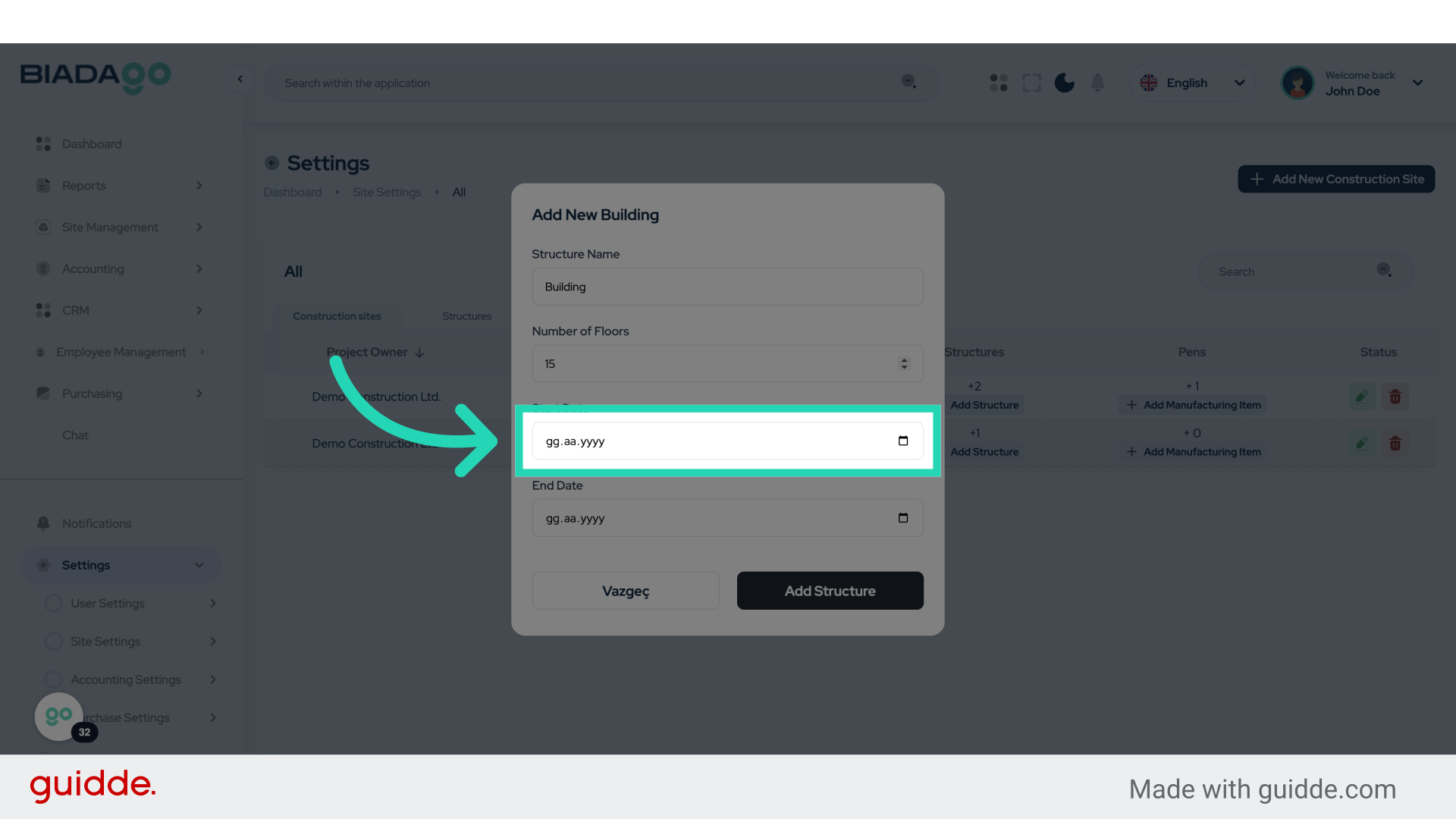This screenshot has height=819, width=1456.
Task: Enter fullscreen mode via the header icon
Action: point(1031,83)
